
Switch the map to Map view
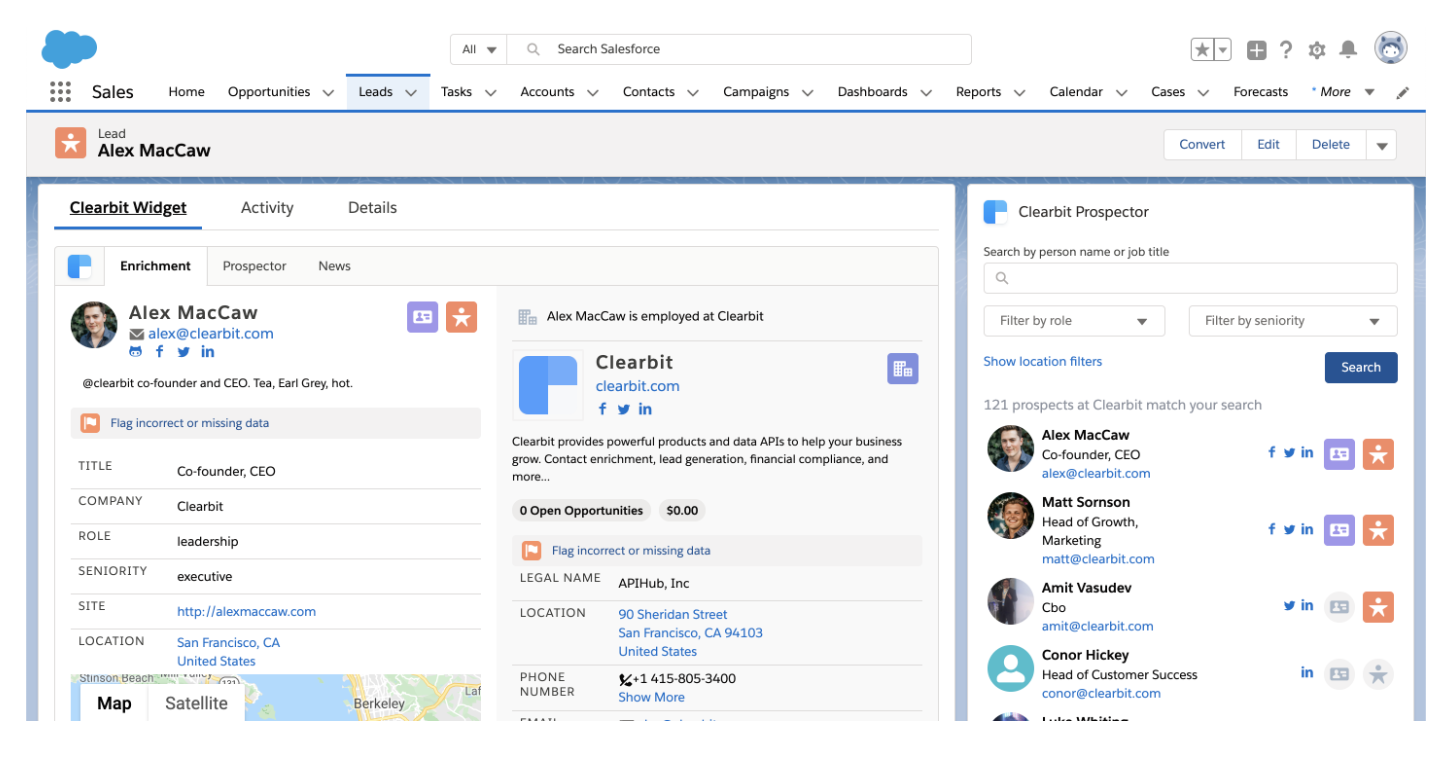click(x=114, y=703)
